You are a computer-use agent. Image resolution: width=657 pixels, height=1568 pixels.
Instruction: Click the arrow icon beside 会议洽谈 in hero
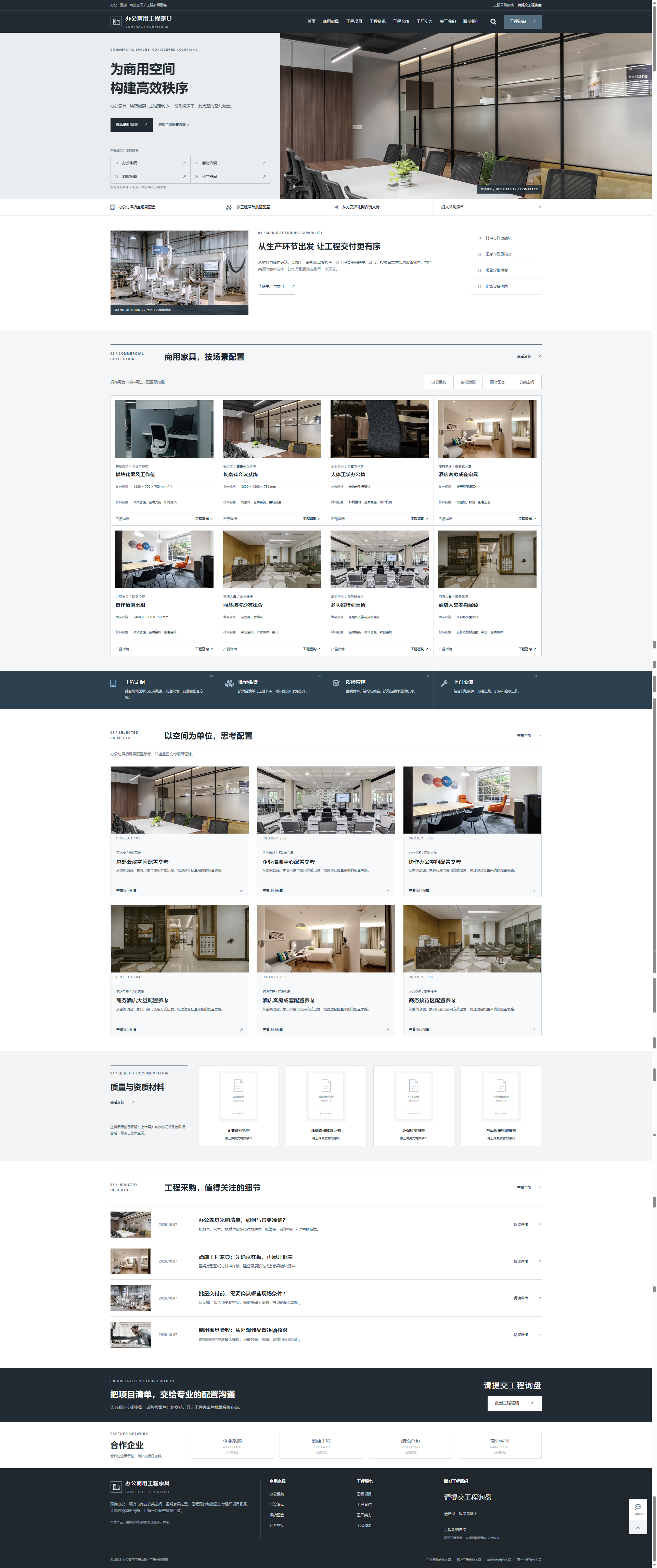click(264, 162)
